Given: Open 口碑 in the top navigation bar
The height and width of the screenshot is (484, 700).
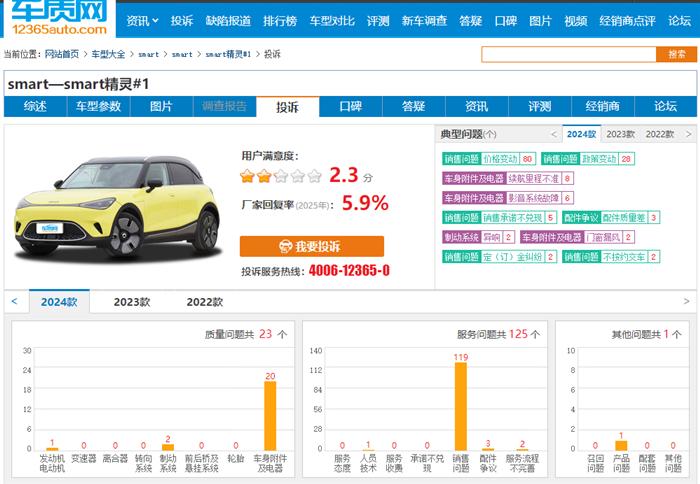Looking at the screenshot, I should pos(505,21).
